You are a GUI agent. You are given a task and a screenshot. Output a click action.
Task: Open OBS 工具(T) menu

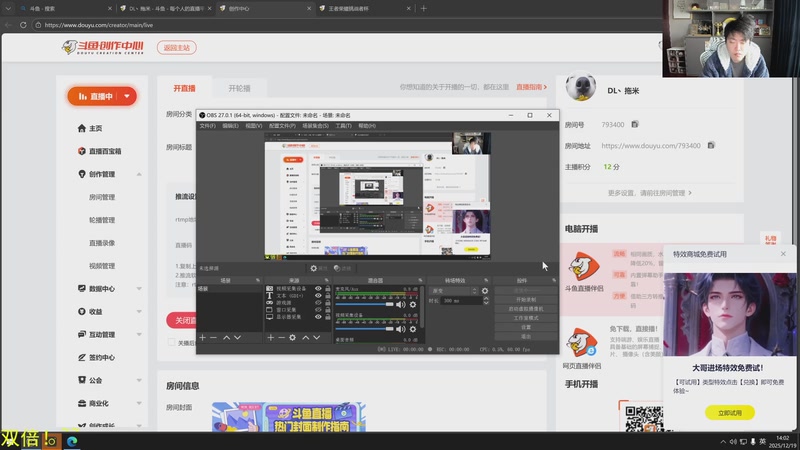point(343,126)
